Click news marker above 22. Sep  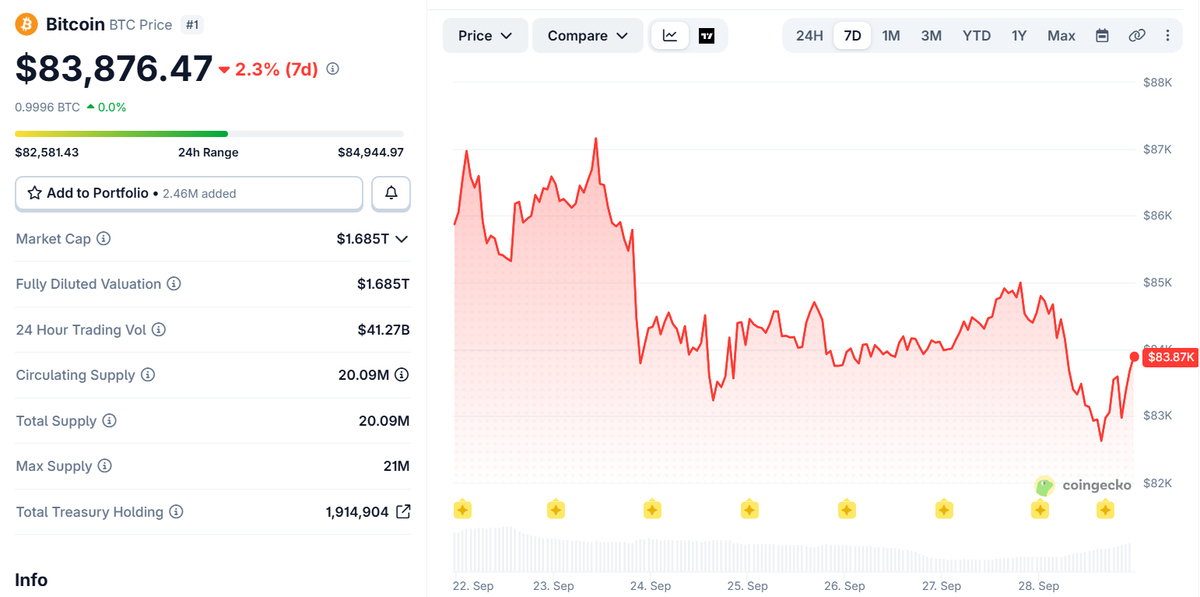(462, 509)
